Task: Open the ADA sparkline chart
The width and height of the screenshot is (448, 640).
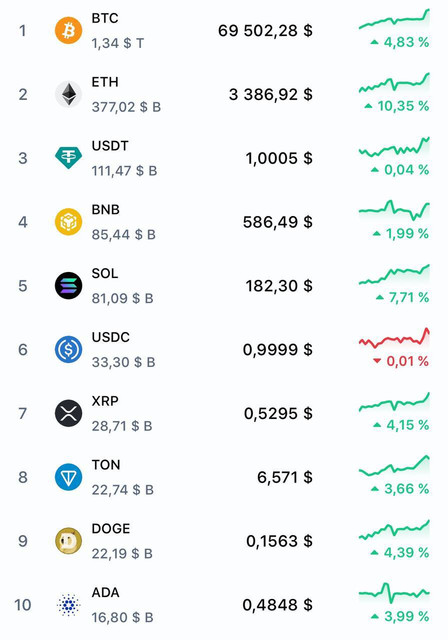Action: (x=394, y=593)
